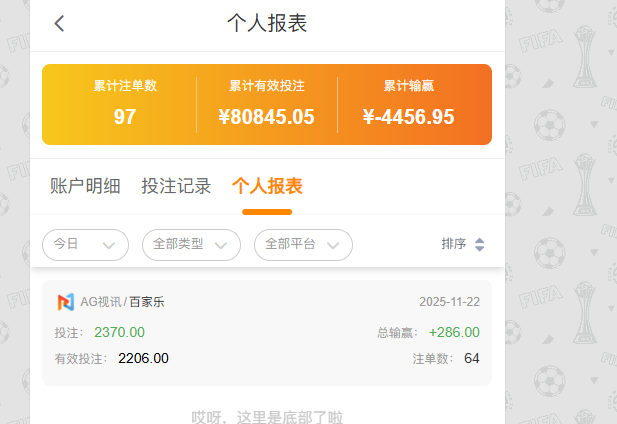Click the 投注 amount 2370.00
The height and width of the screenshot is (424, 617).
pyautogui.click(x=119, y=332)
